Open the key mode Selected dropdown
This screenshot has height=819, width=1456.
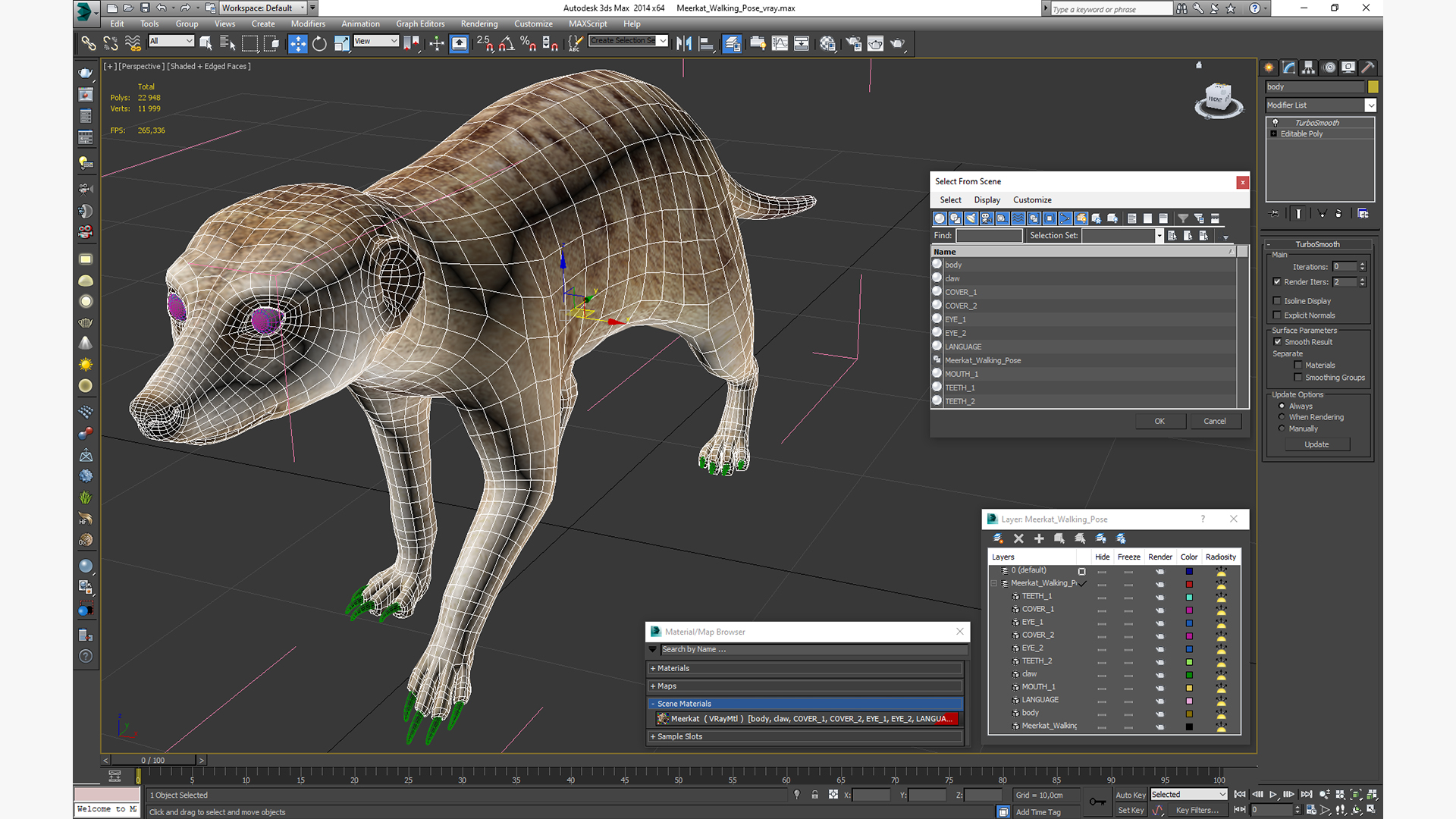[x=1188, y=795]
